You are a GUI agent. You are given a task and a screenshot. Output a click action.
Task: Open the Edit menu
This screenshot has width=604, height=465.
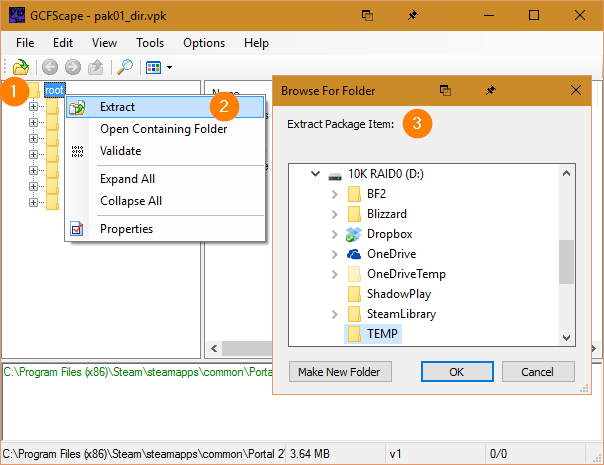tap(63, 43)
